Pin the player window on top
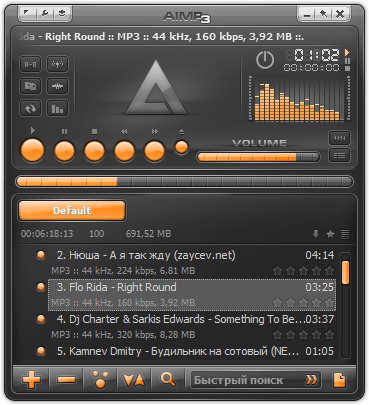 pyautogui.click(x=323, y=14)
